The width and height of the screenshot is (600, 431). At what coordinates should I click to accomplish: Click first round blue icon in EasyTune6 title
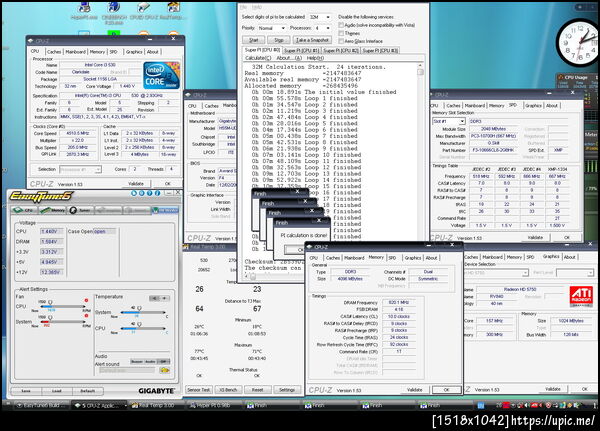134,193
